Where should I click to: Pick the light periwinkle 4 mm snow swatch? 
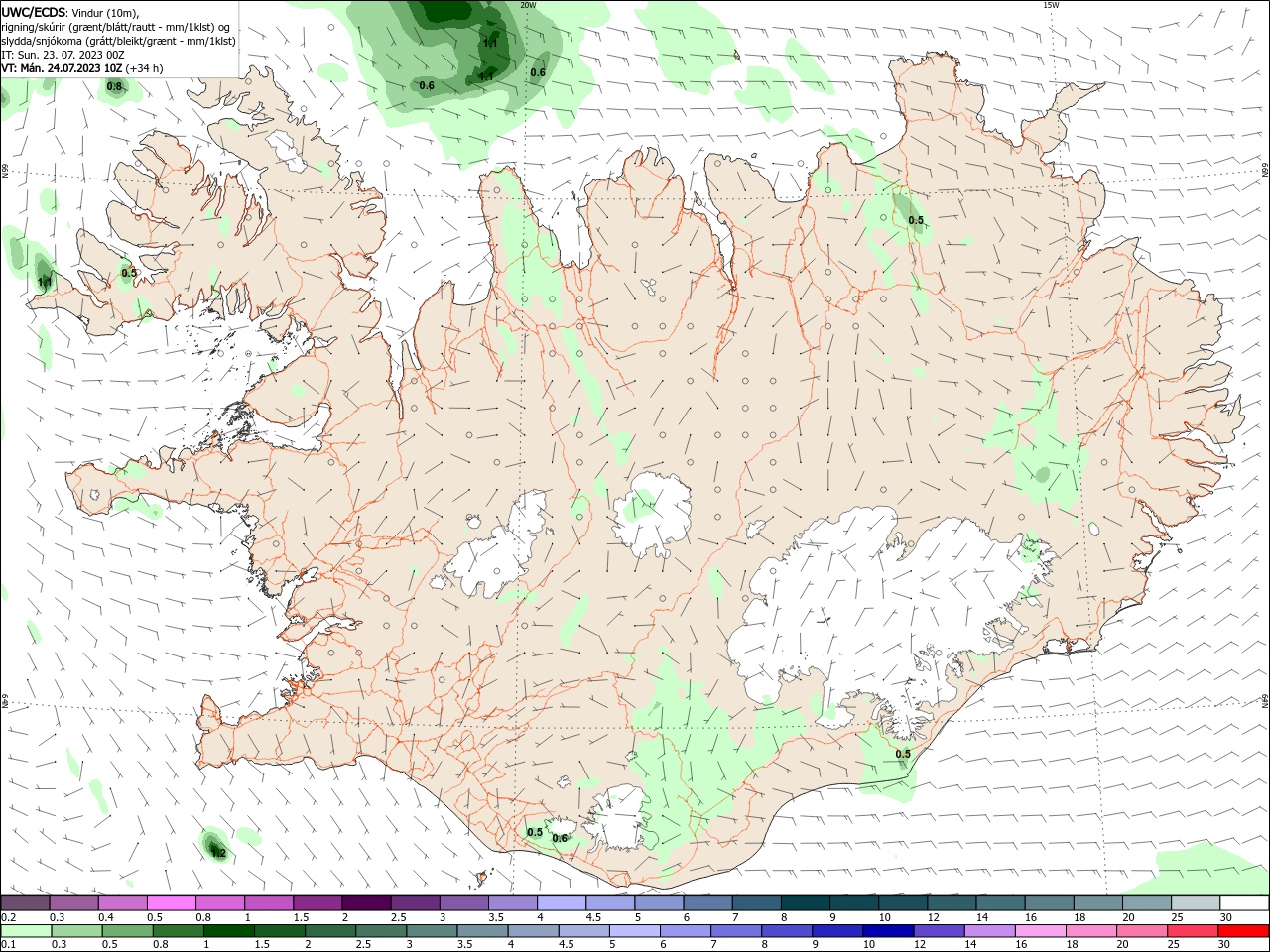pyautogui.click(x=560, y=903)
